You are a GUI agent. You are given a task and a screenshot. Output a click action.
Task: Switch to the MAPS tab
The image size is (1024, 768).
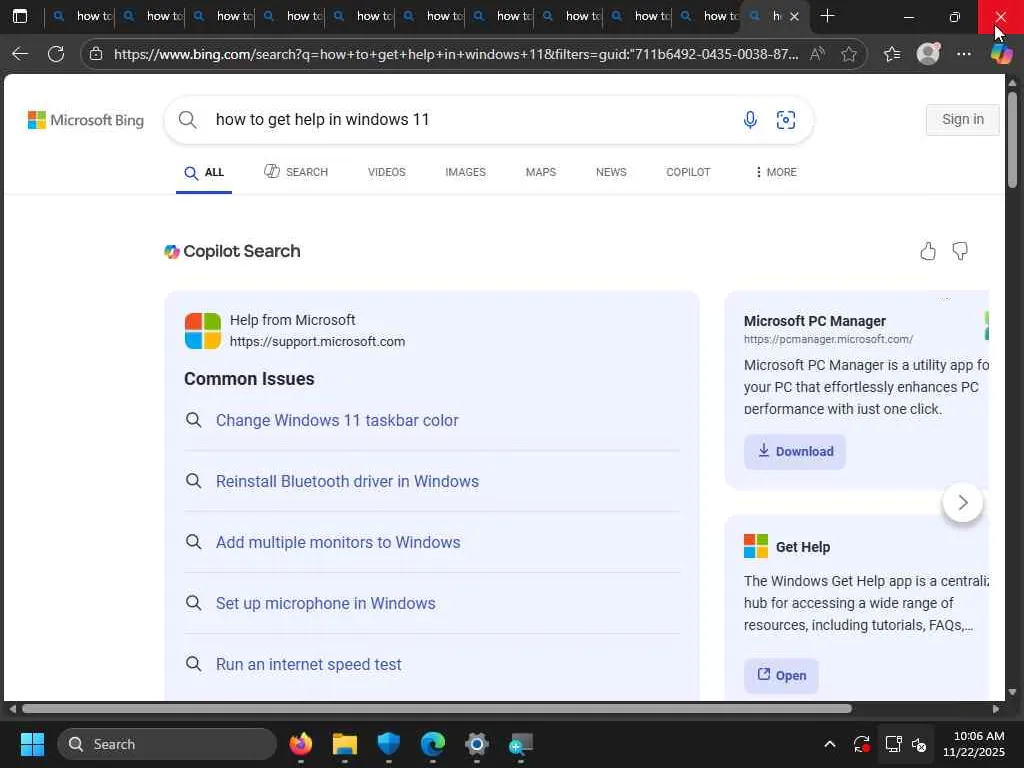[541, 172]
